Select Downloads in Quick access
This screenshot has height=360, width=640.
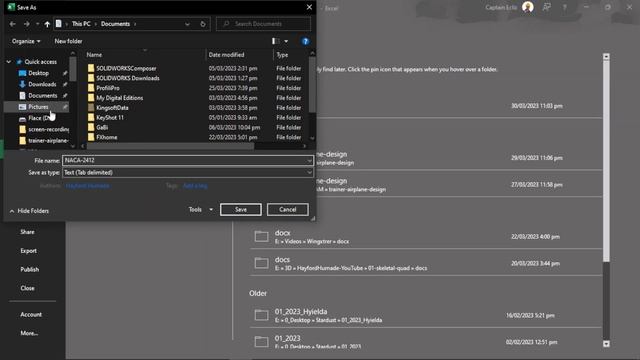click(42, 84)
